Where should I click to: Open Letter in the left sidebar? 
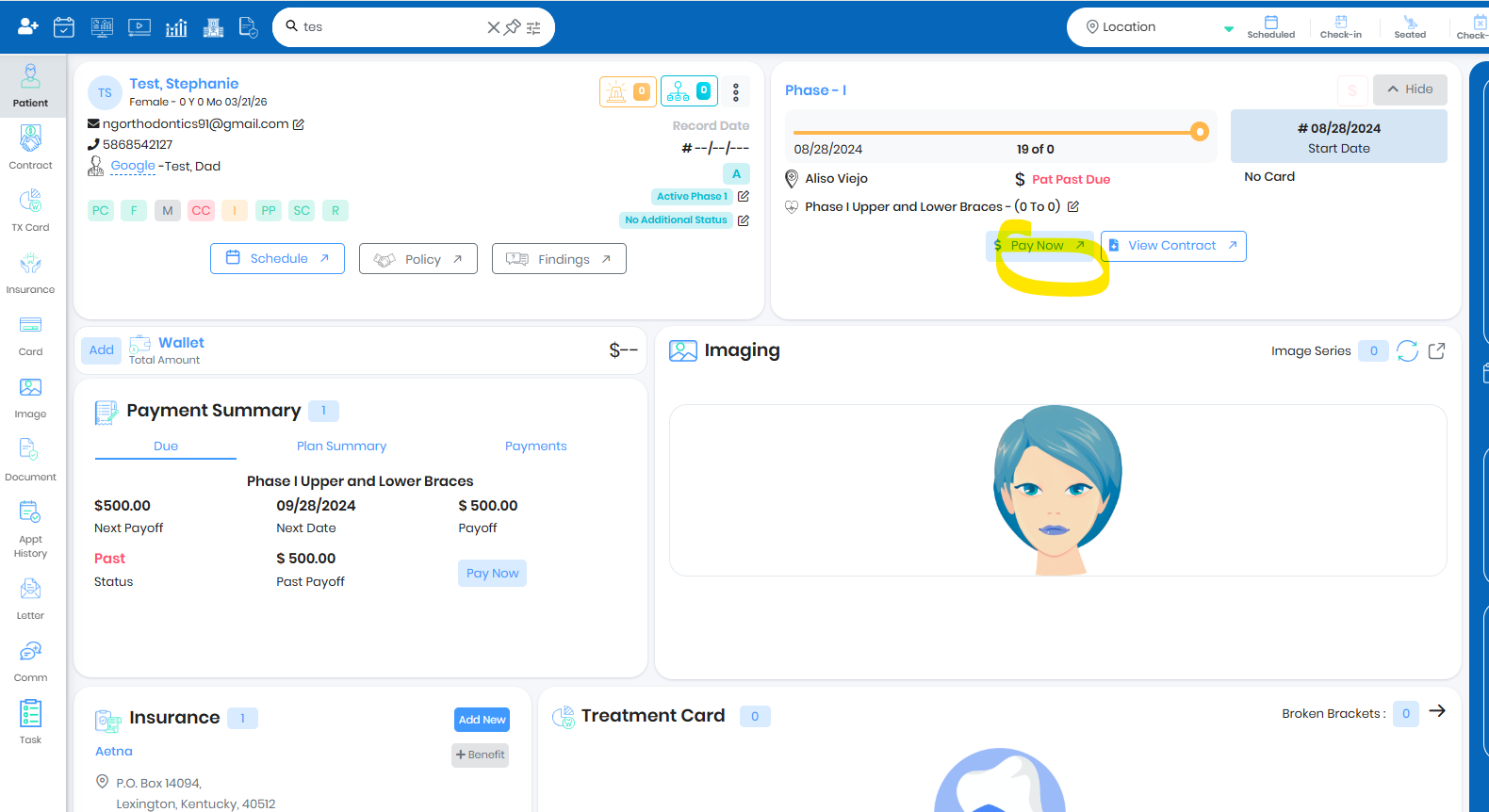31,598
